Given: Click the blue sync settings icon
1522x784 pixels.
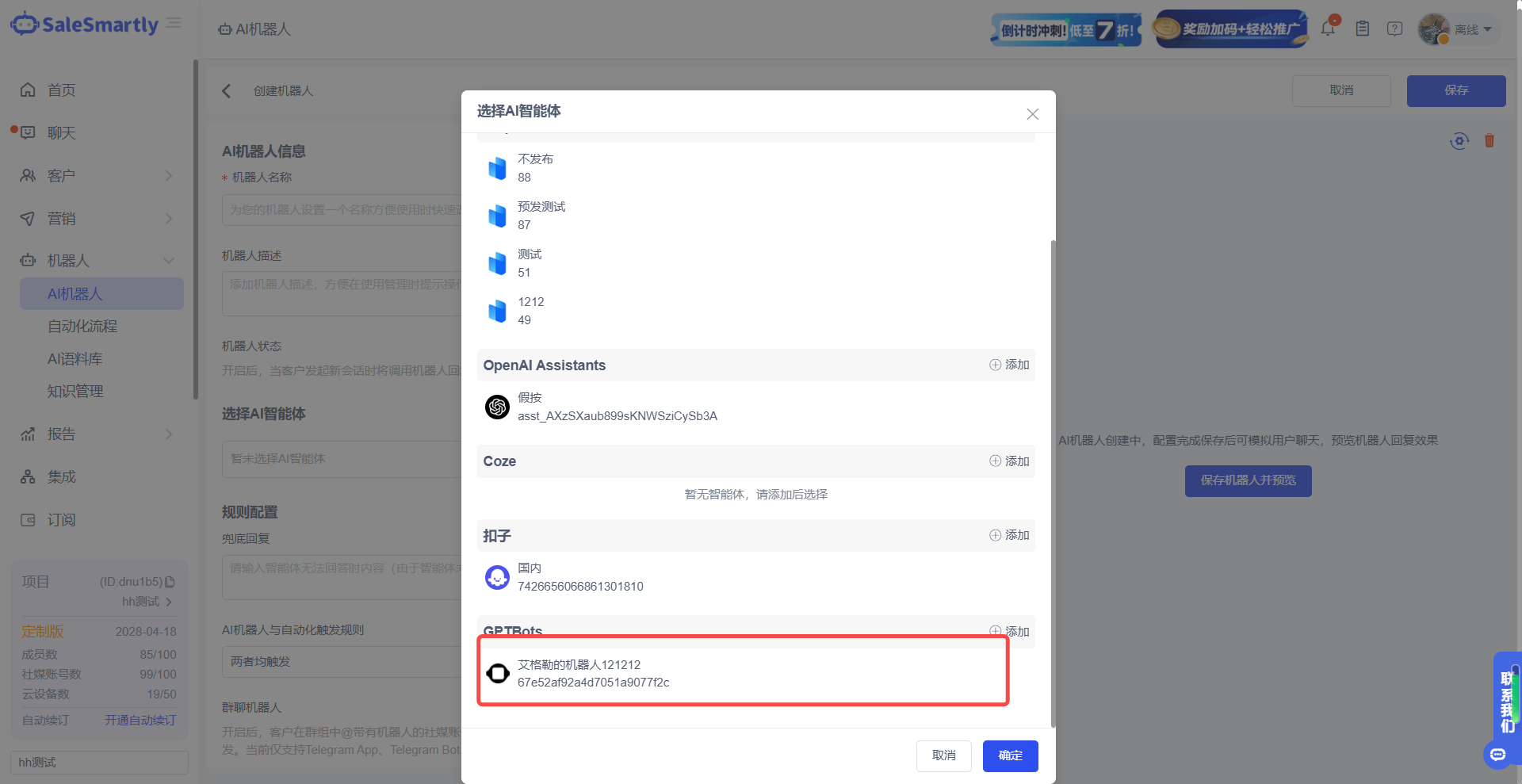Looking at the screenshot, I should (1459, 140).
